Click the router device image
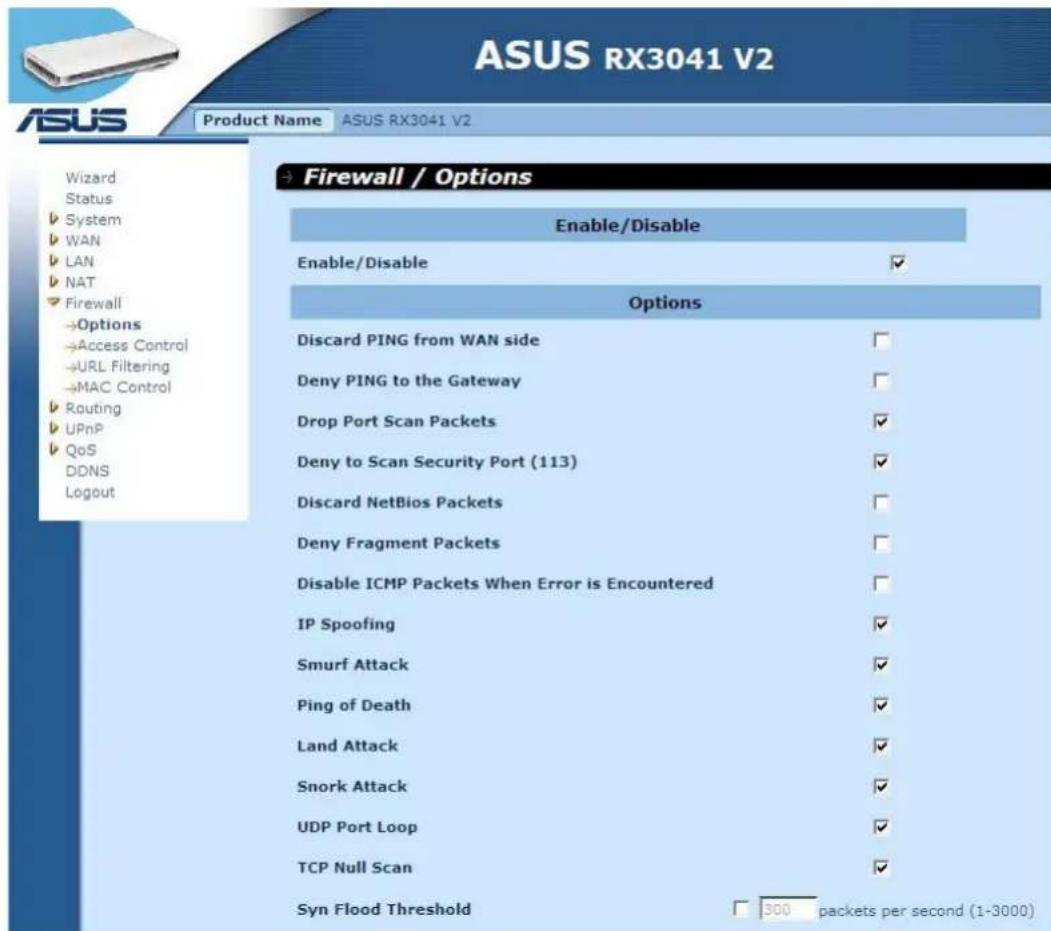The image size is (1051, 931). pyautogui.click(x=101, y=58)
